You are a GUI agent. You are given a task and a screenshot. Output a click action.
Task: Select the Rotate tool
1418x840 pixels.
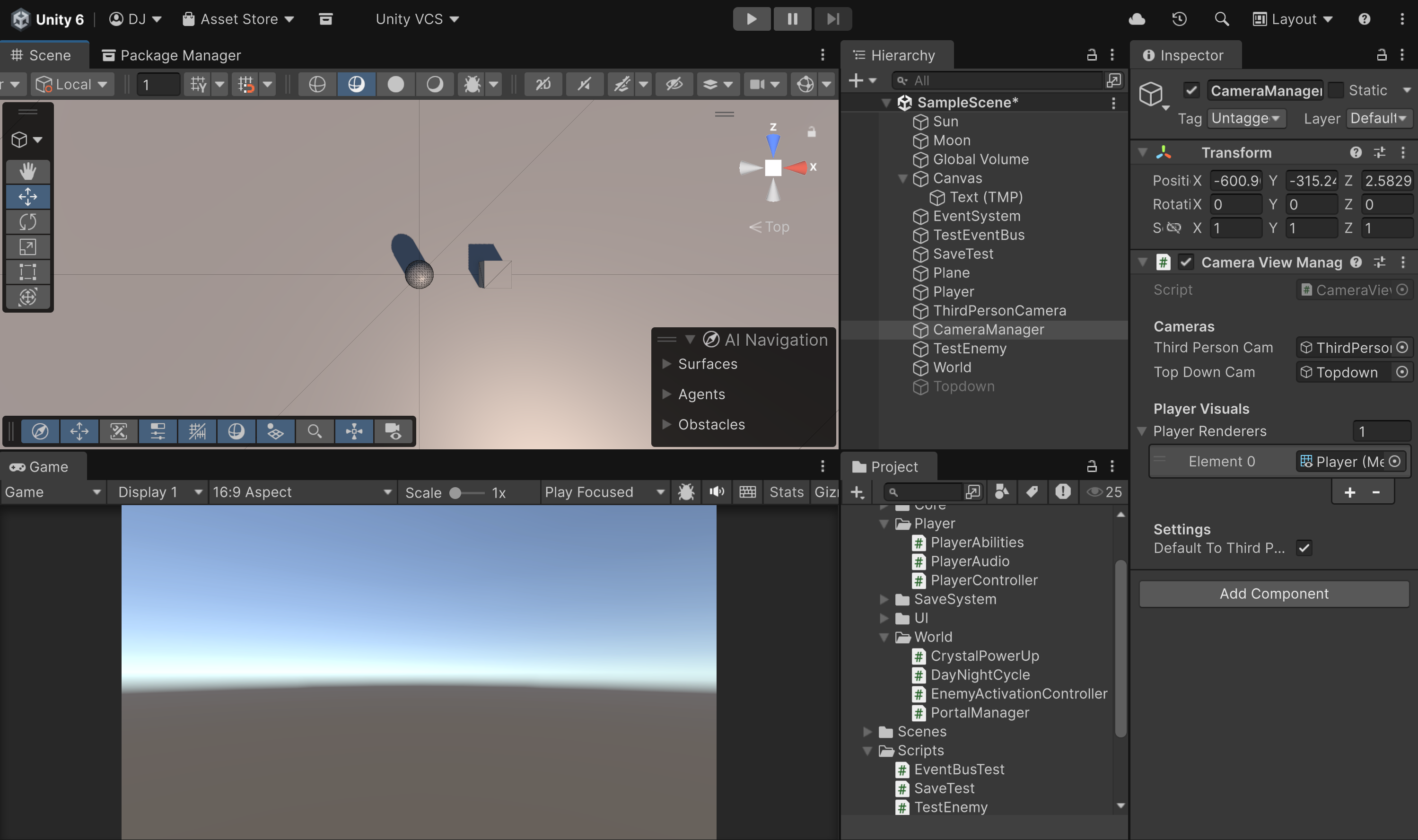27,221
